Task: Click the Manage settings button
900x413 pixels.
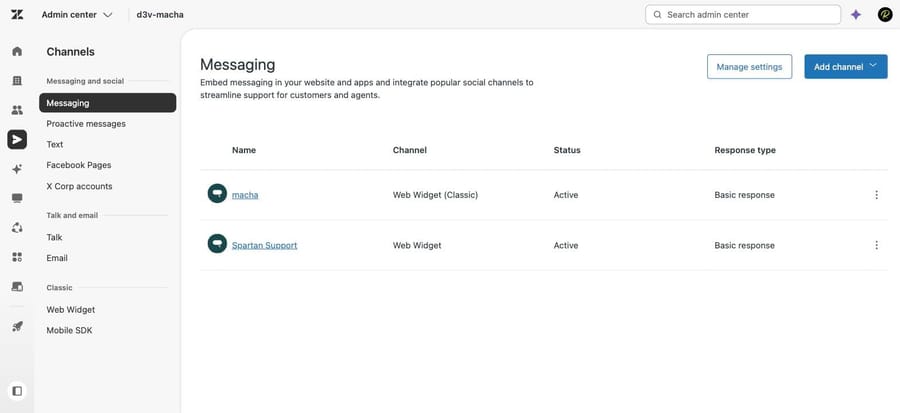Action: point(749,67)
